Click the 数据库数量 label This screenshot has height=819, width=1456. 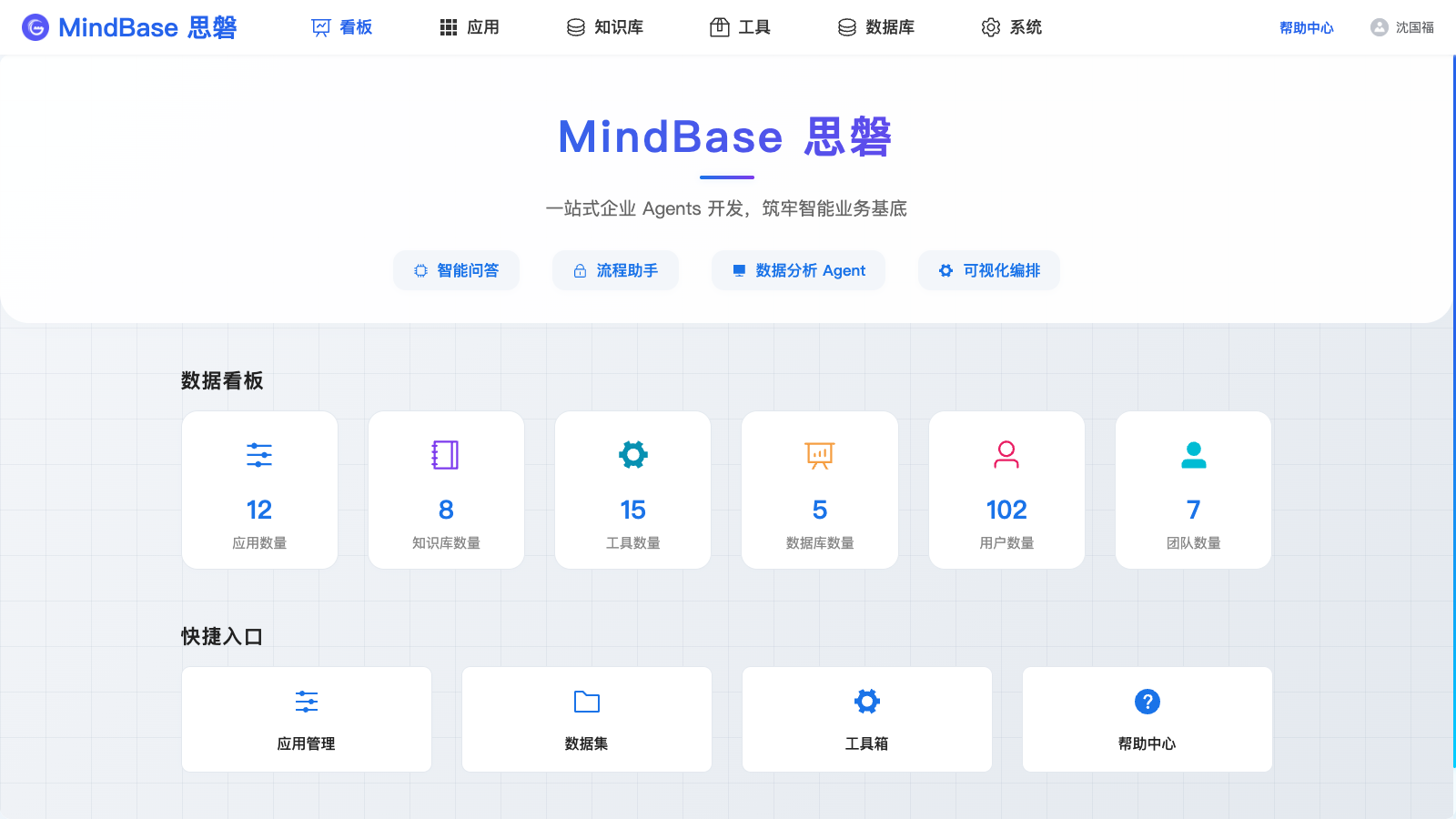[820, 542]
